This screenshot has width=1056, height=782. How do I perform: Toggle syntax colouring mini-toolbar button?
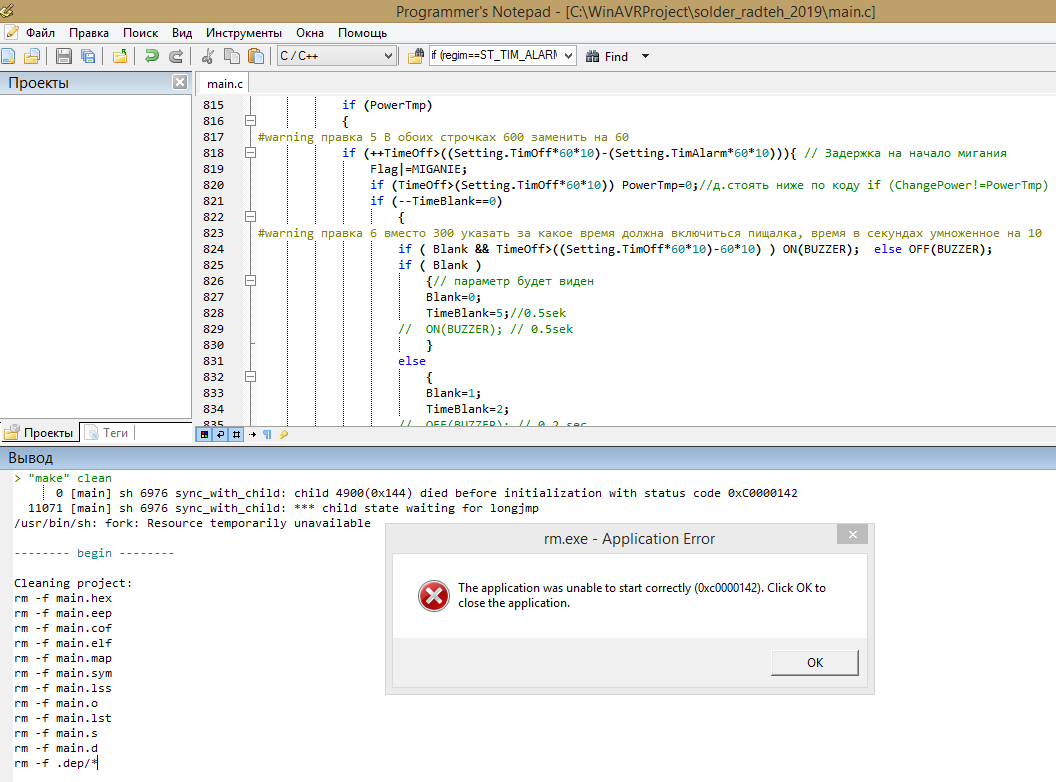pos(204,434)
